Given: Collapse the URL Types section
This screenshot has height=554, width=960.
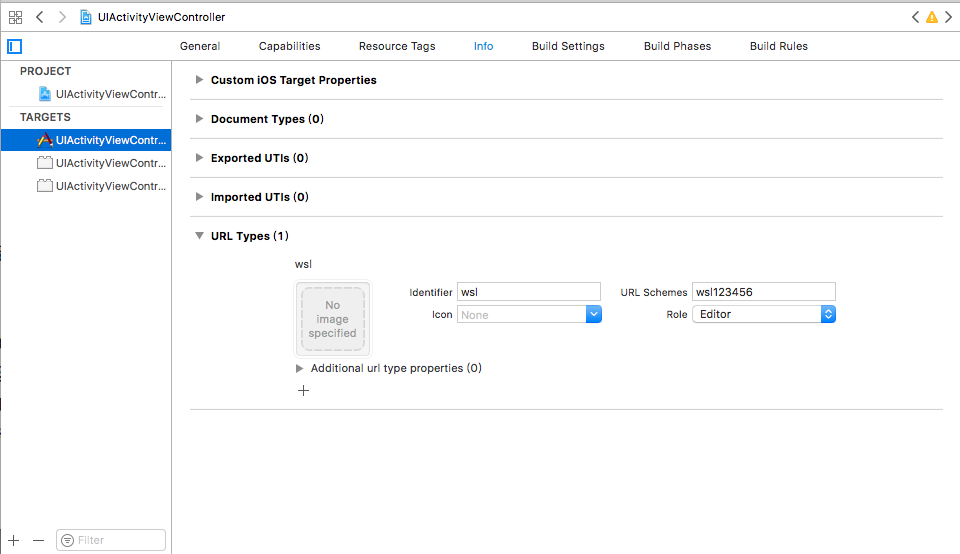Looking at the screenshot, I should (x=199, y=236).
